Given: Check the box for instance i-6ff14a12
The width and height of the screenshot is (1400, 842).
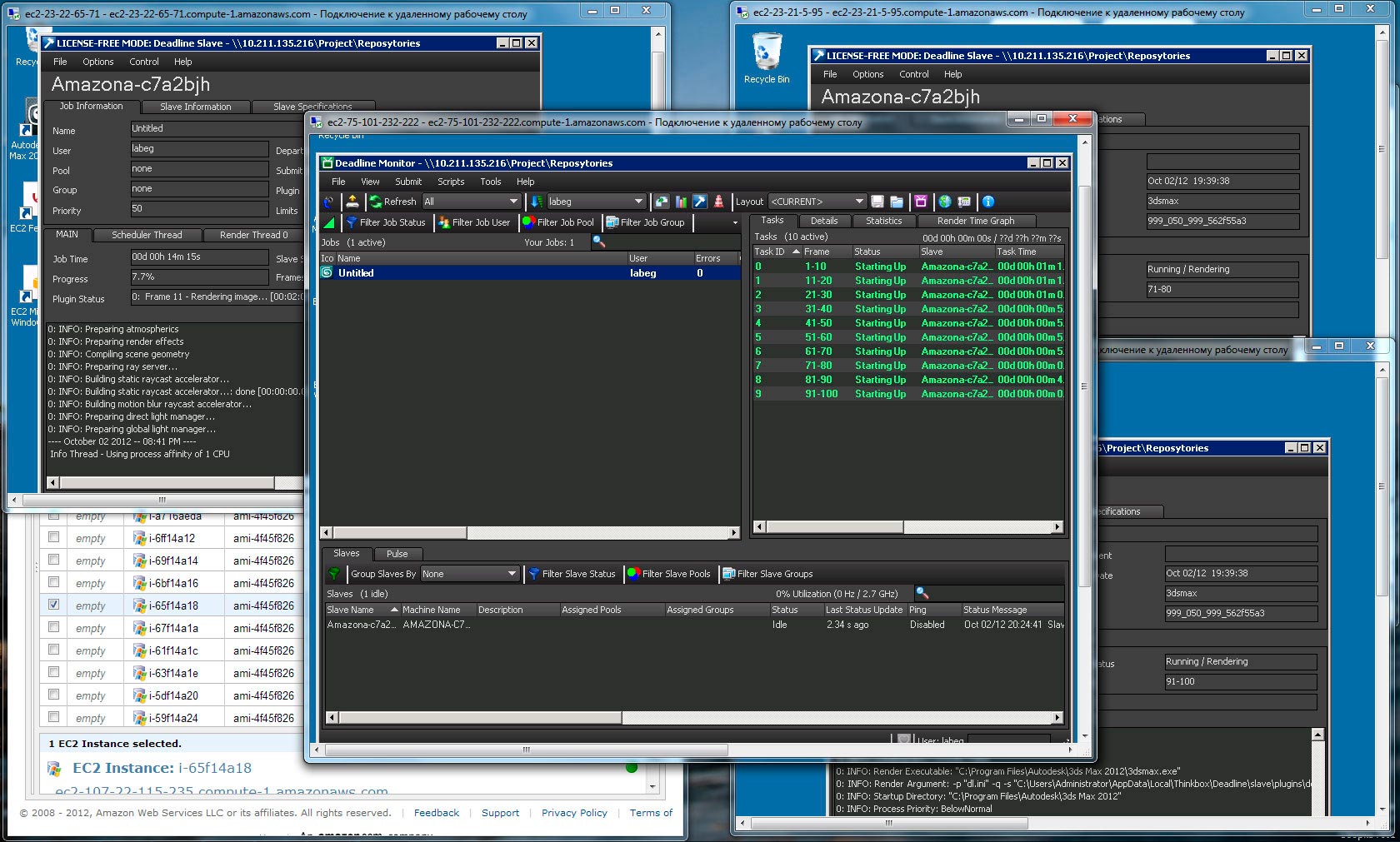Looking at the screenshot, I should [x=54, y=537].
